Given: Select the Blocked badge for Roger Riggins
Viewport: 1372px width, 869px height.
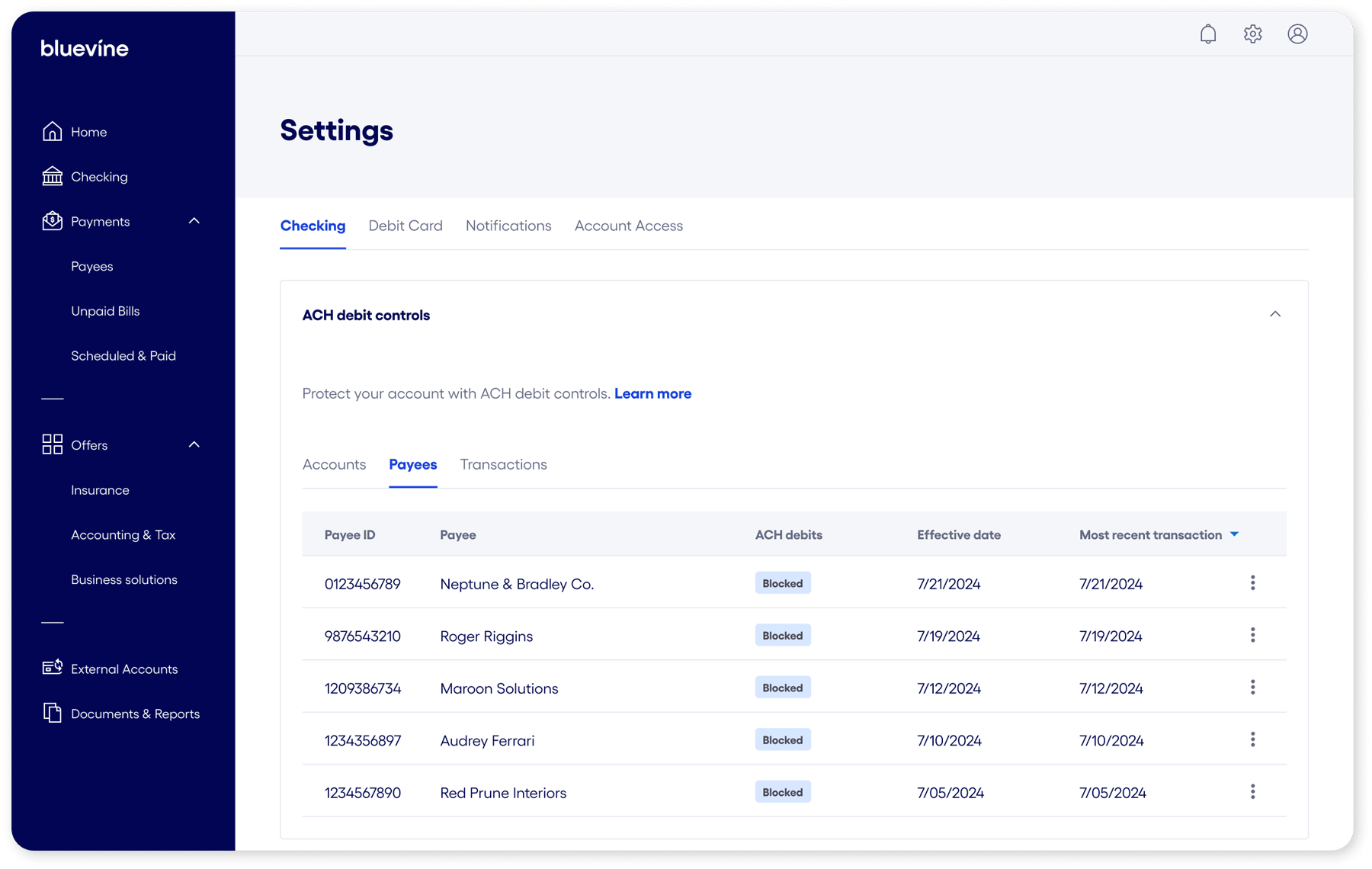Looking at the screenshot, I should [x=782, y=635].
